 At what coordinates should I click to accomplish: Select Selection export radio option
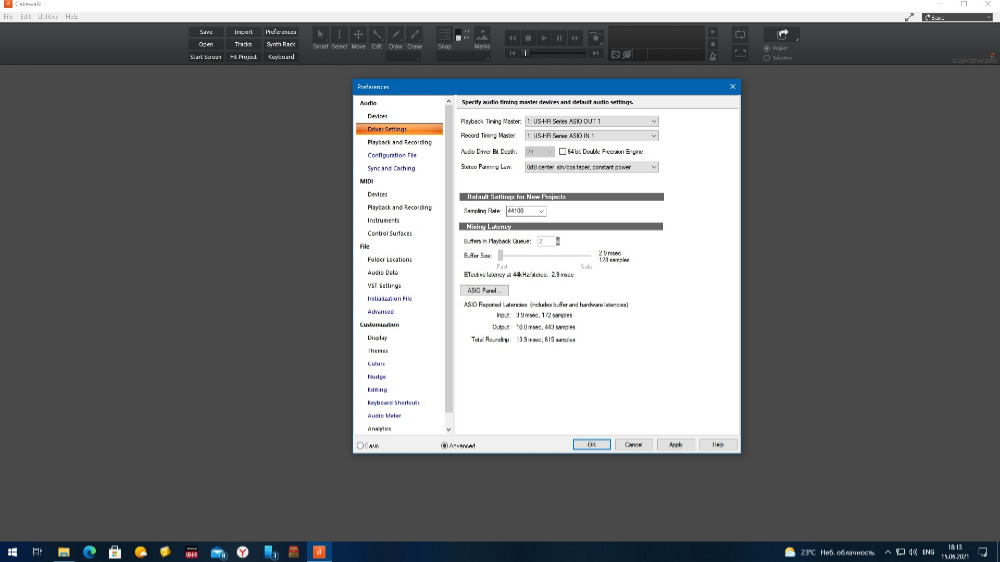click(x=767, y=58)
